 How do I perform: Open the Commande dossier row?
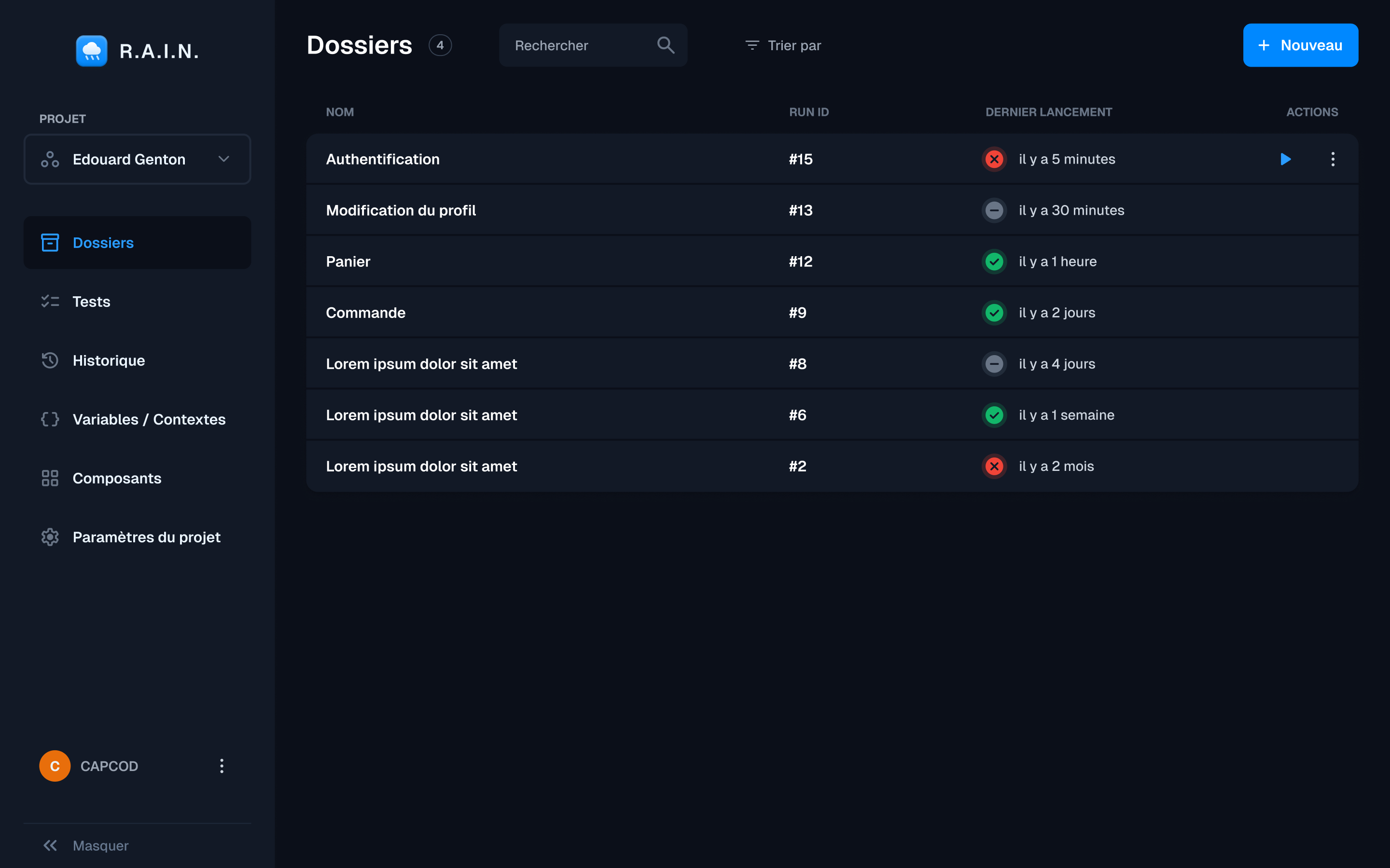pos(832,312)
